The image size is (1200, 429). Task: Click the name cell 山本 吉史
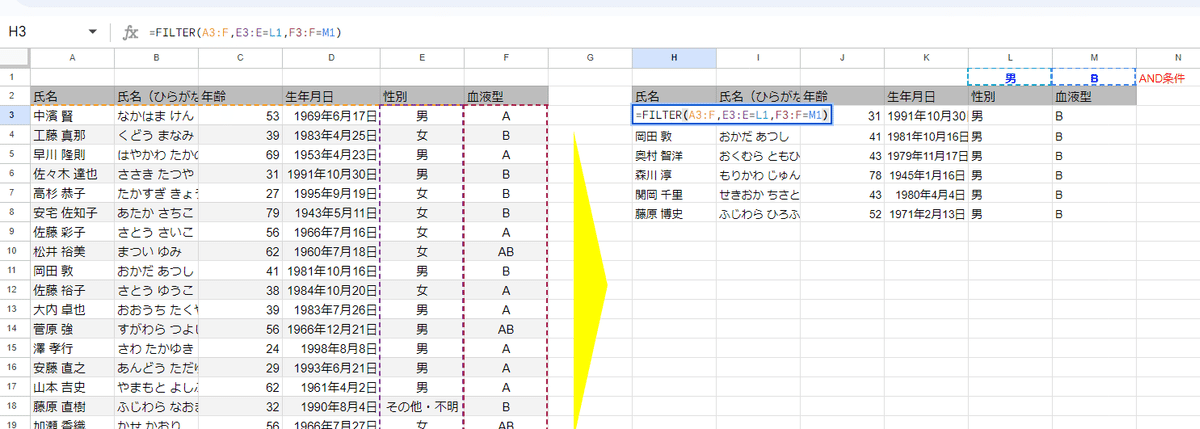point(73,387)
